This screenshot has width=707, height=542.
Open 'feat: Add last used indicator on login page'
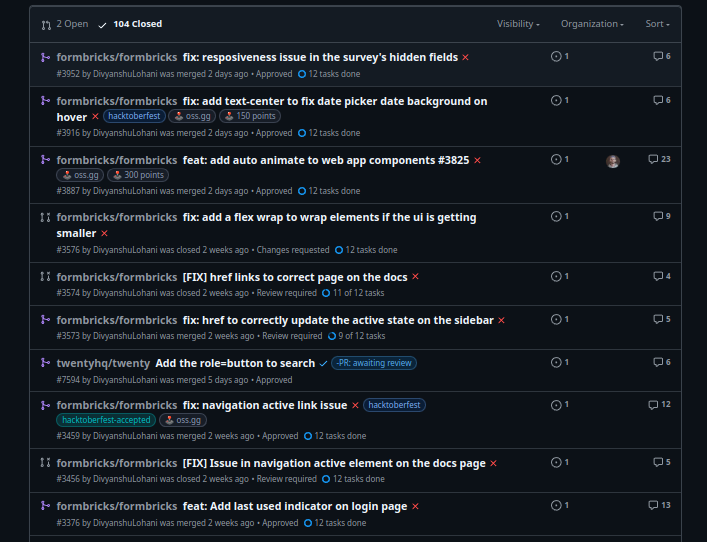coord(295,507)
